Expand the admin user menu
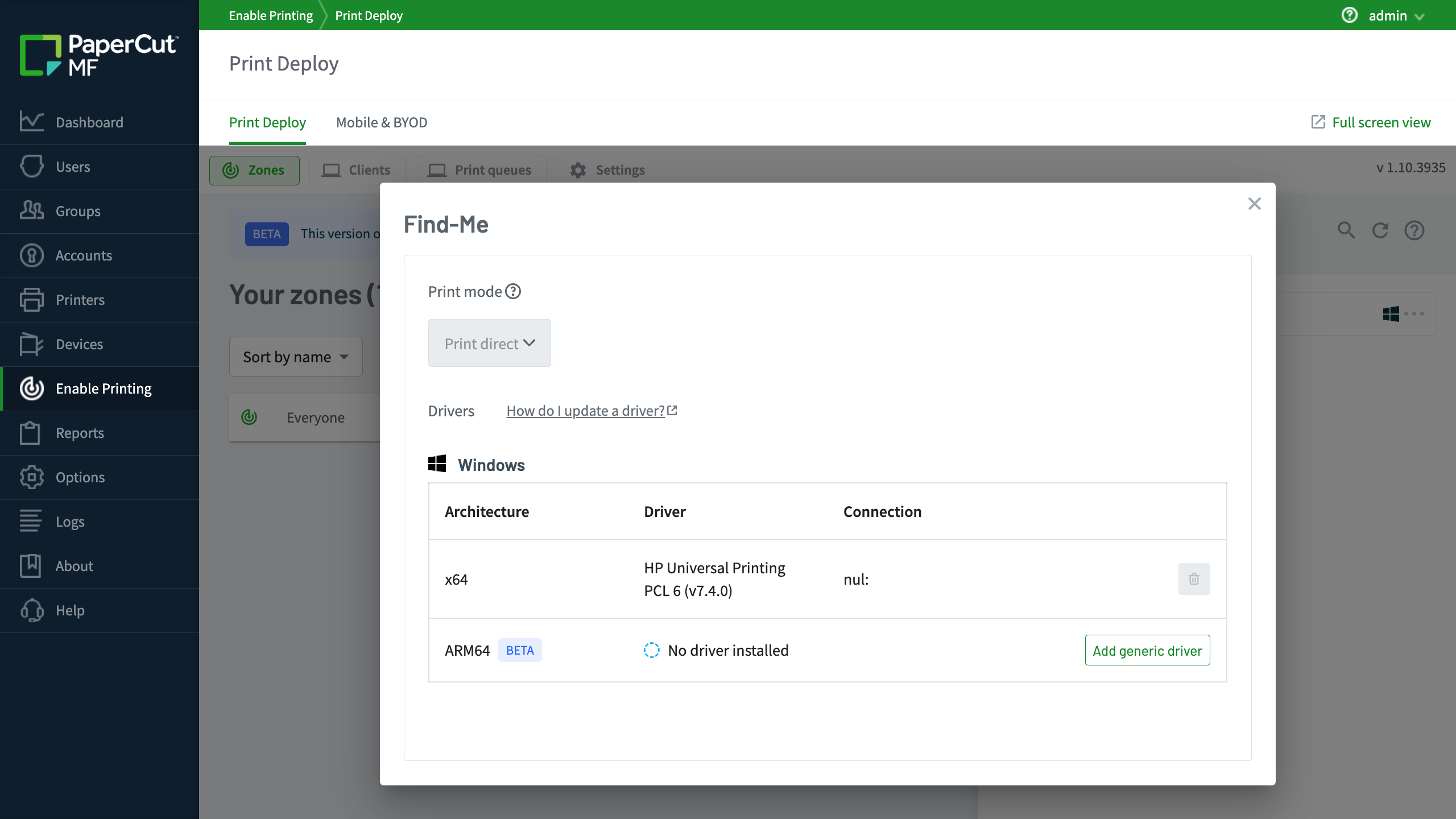Viewport: 1456px width, 819px height. click(1396, 15)
